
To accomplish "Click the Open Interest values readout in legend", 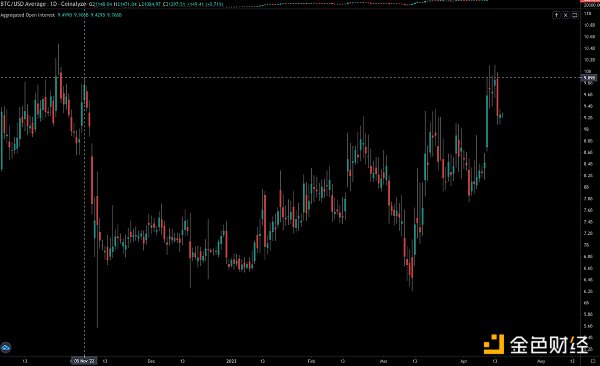I will [x=90, y=15].
